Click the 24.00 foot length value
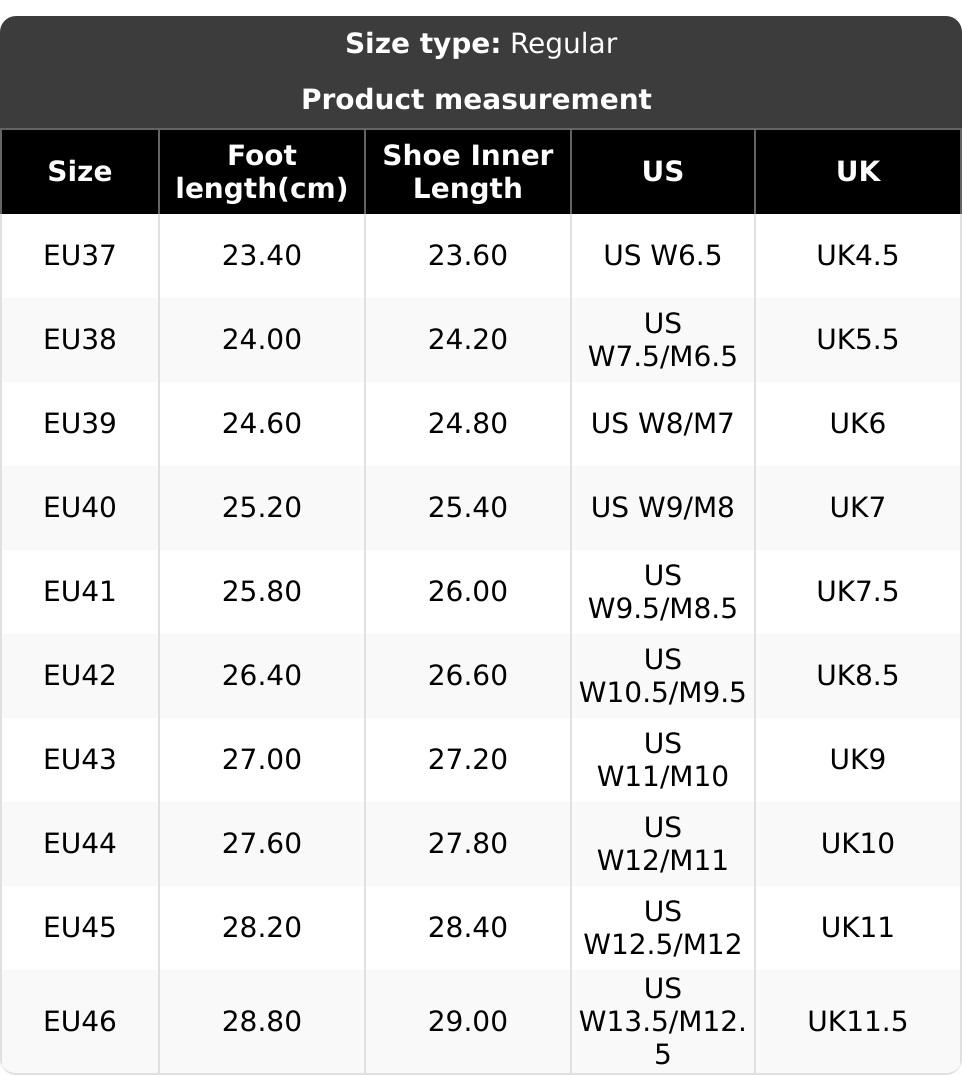 [x=262, y=340]
